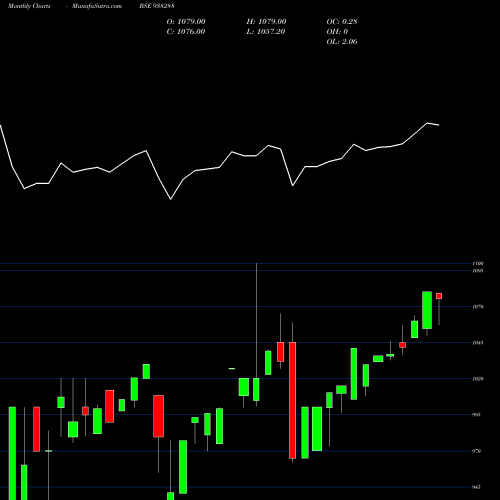Click the 'BSE 938288' symbol label

[x=157, y=6]
